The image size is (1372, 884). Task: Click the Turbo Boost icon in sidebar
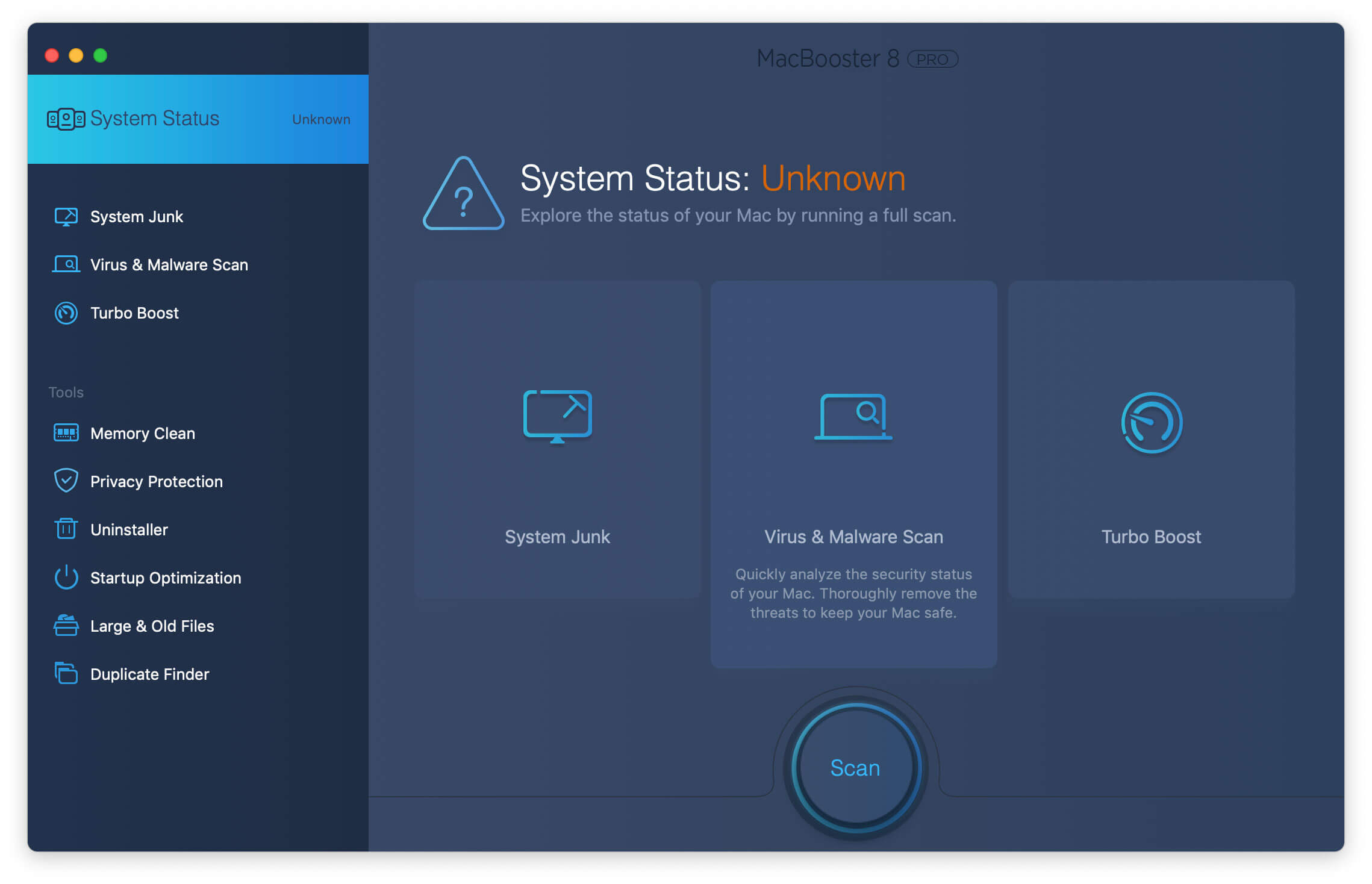coord(65,312)
